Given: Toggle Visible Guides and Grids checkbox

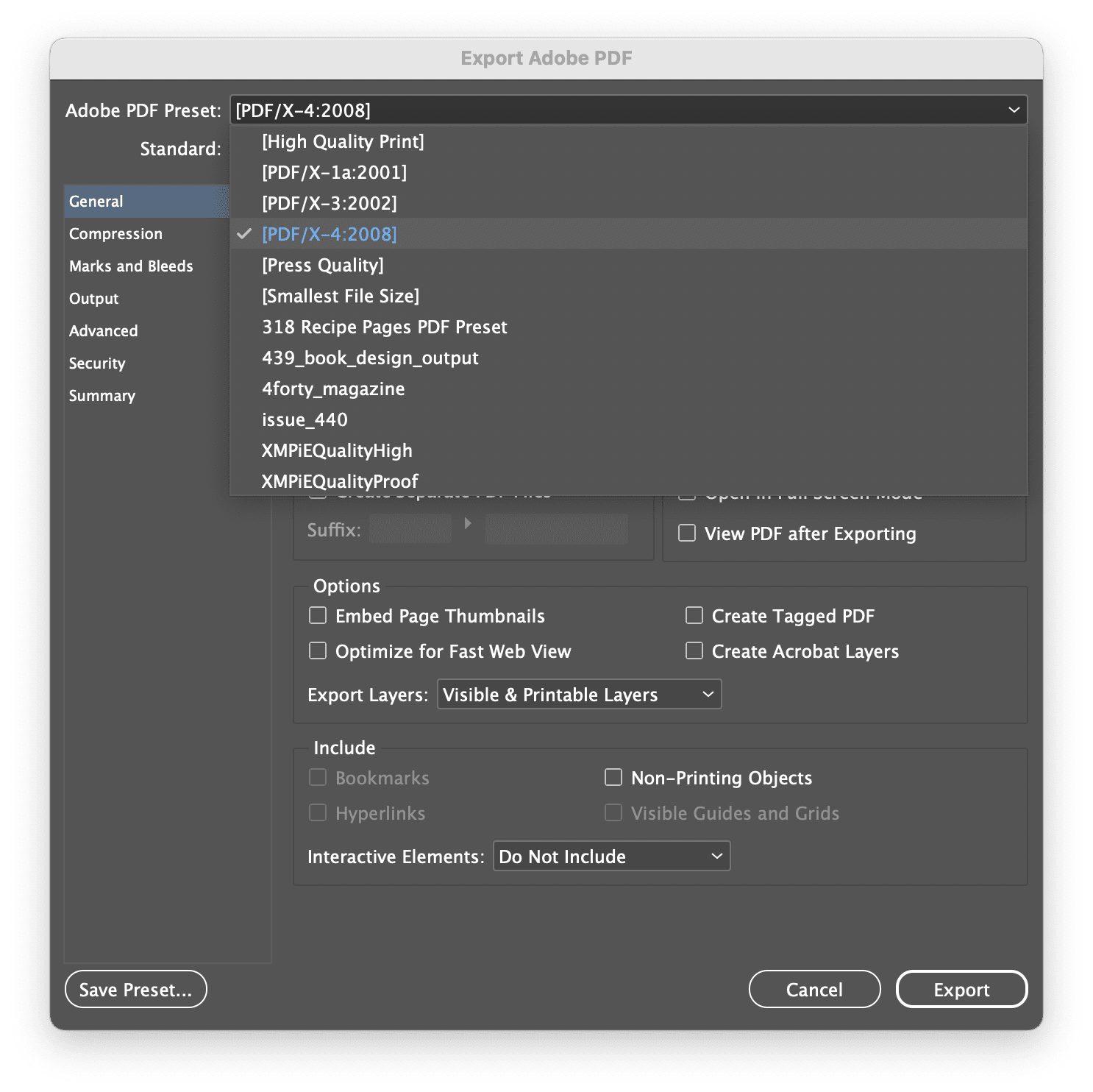Looking at the screenshot, I should pyautogui.click(x=613, y=812).
